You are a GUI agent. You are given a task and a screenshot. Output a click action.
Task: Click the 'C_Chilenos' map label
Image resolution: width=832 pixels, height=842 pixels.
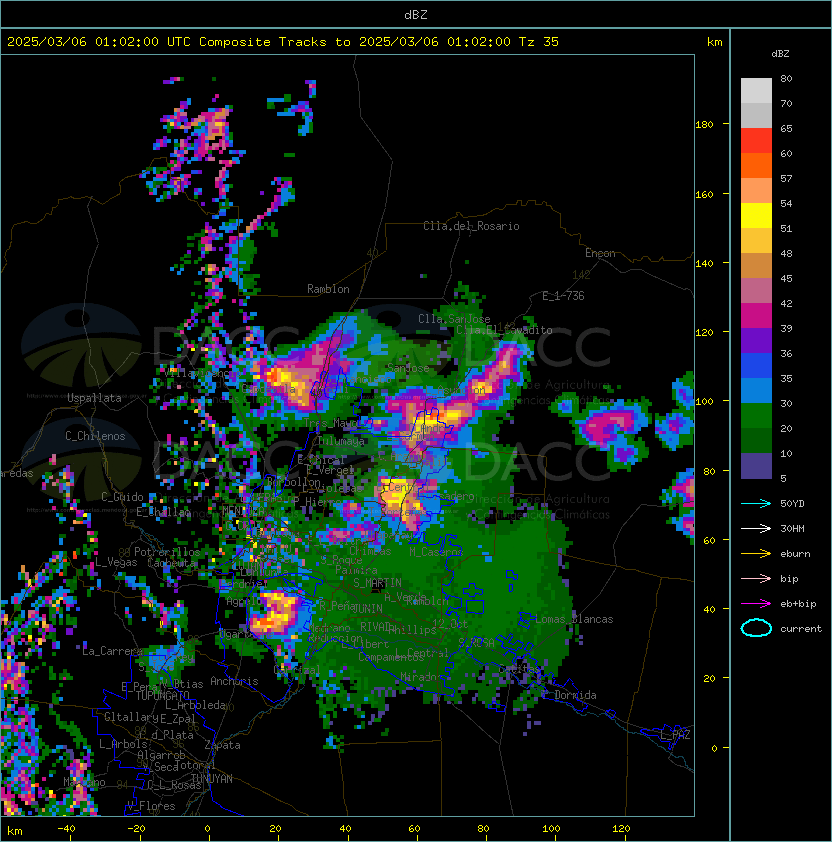point(95,436)
